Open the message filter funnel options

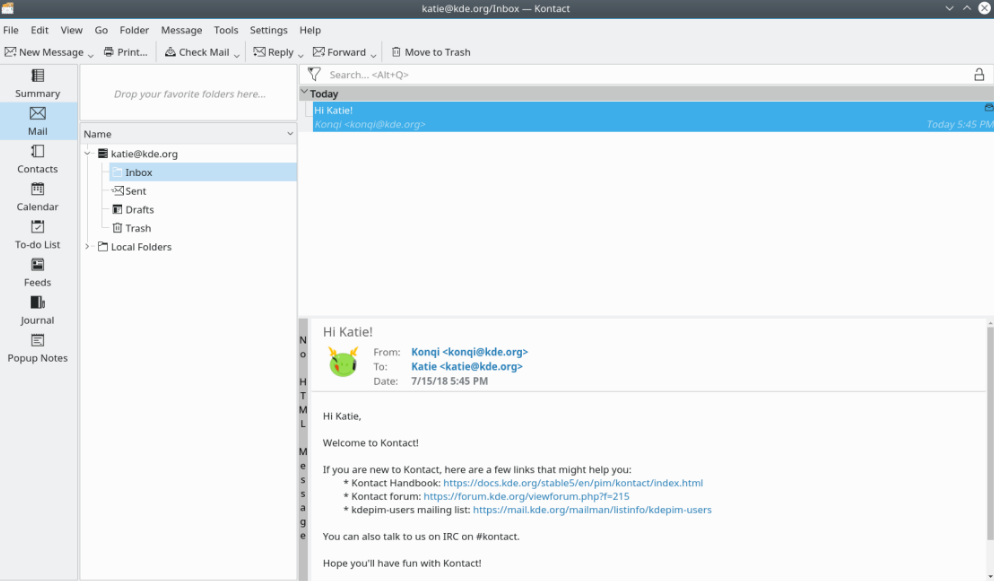tap(314, 74)
